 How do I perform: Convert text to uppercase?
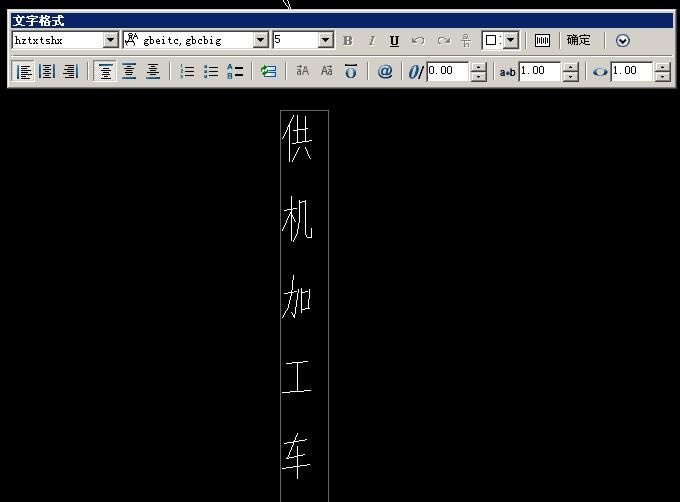point(302,71)
